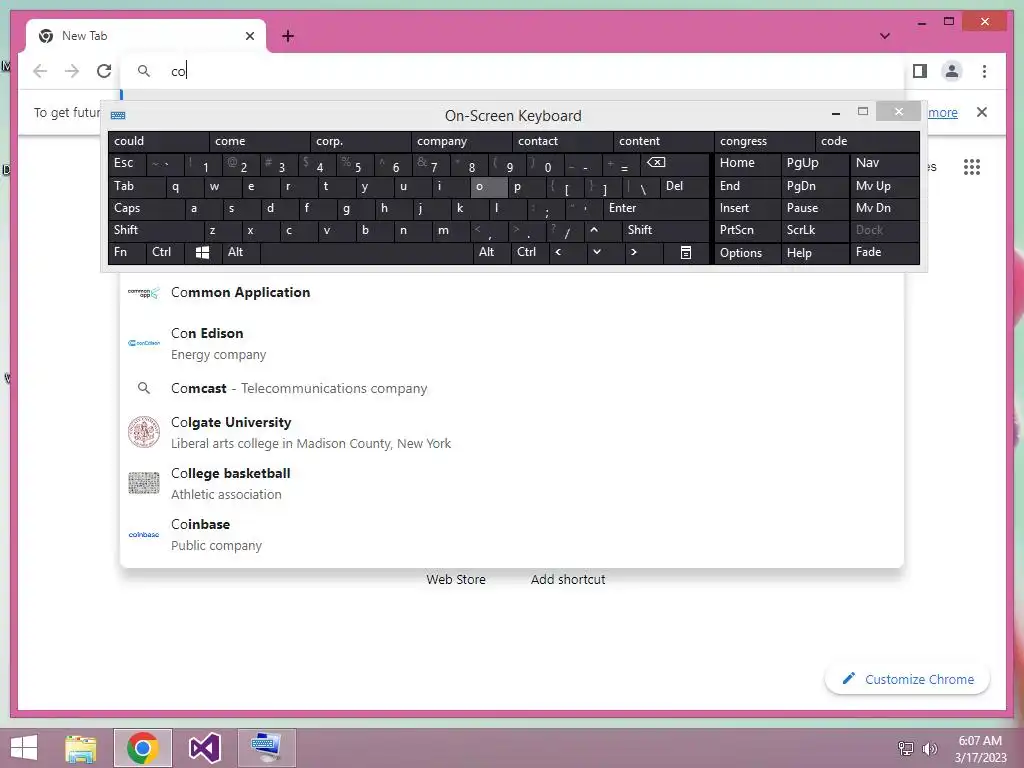Open Windows Start menu

(x=24, y=748)
